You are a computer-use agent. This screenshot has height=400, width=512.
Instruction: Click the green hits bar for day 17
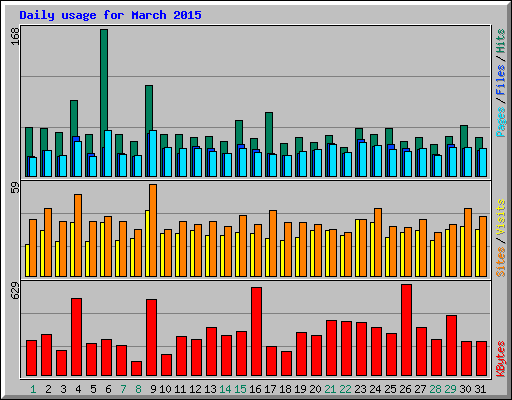269,133
